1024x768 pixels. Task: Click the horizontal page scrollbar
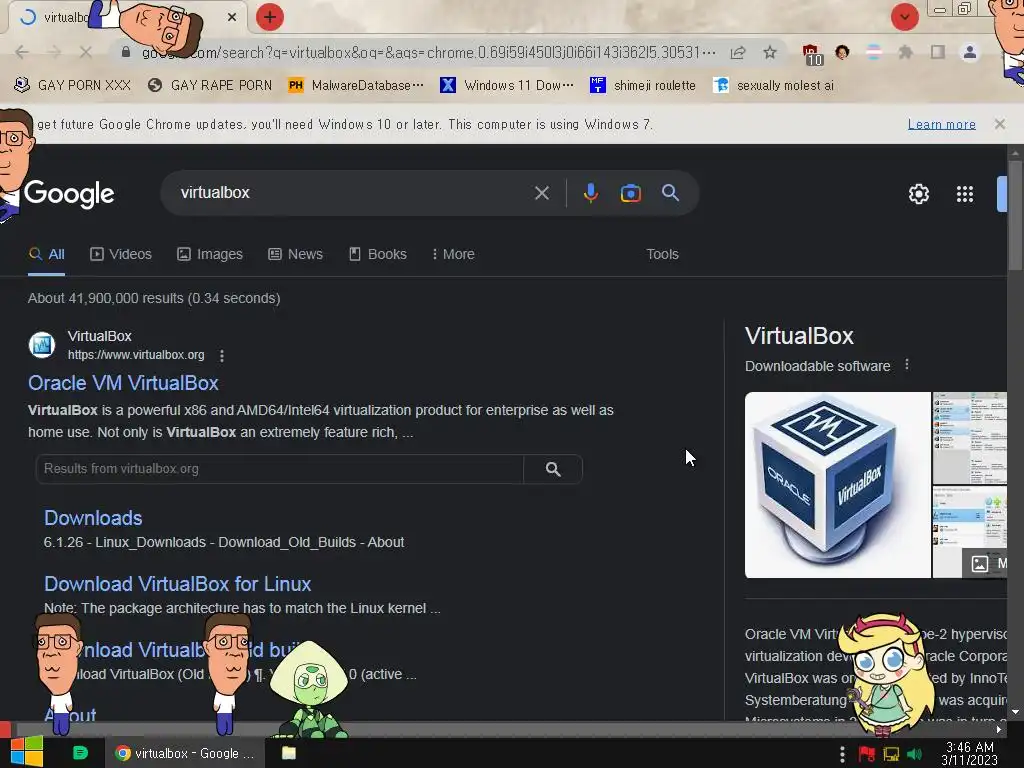point(504,729)
